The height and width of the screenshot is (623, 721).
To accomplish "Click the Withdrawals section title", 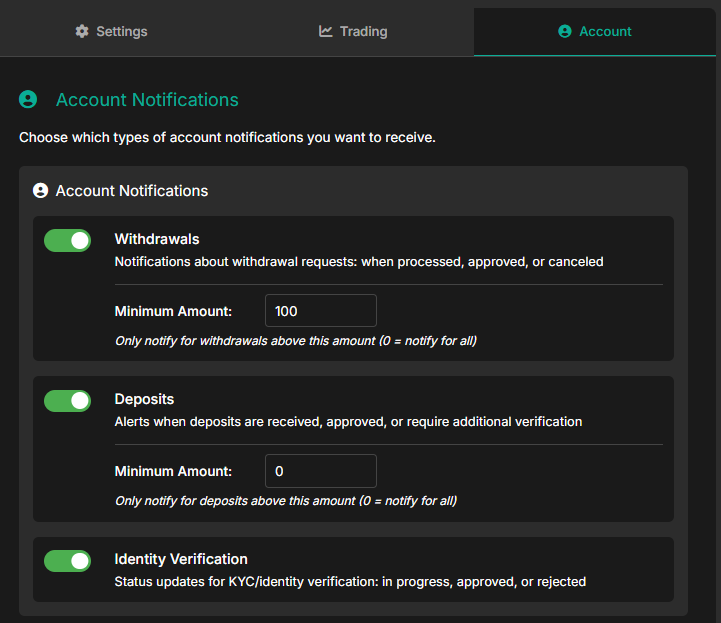I will click(x=157, y=239).
